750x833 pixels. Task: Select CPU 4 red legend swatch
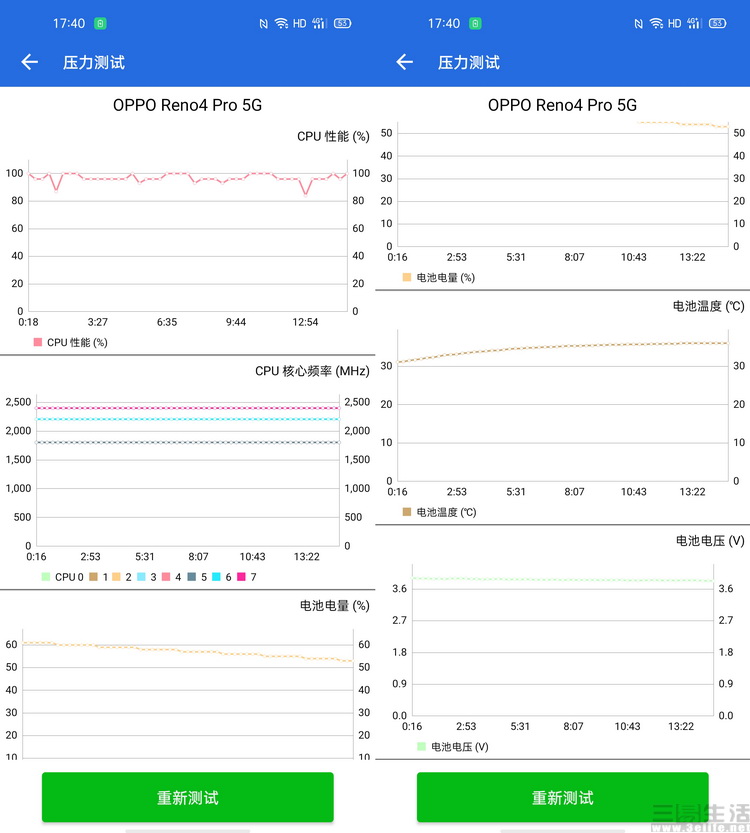(x=166, y=576)
